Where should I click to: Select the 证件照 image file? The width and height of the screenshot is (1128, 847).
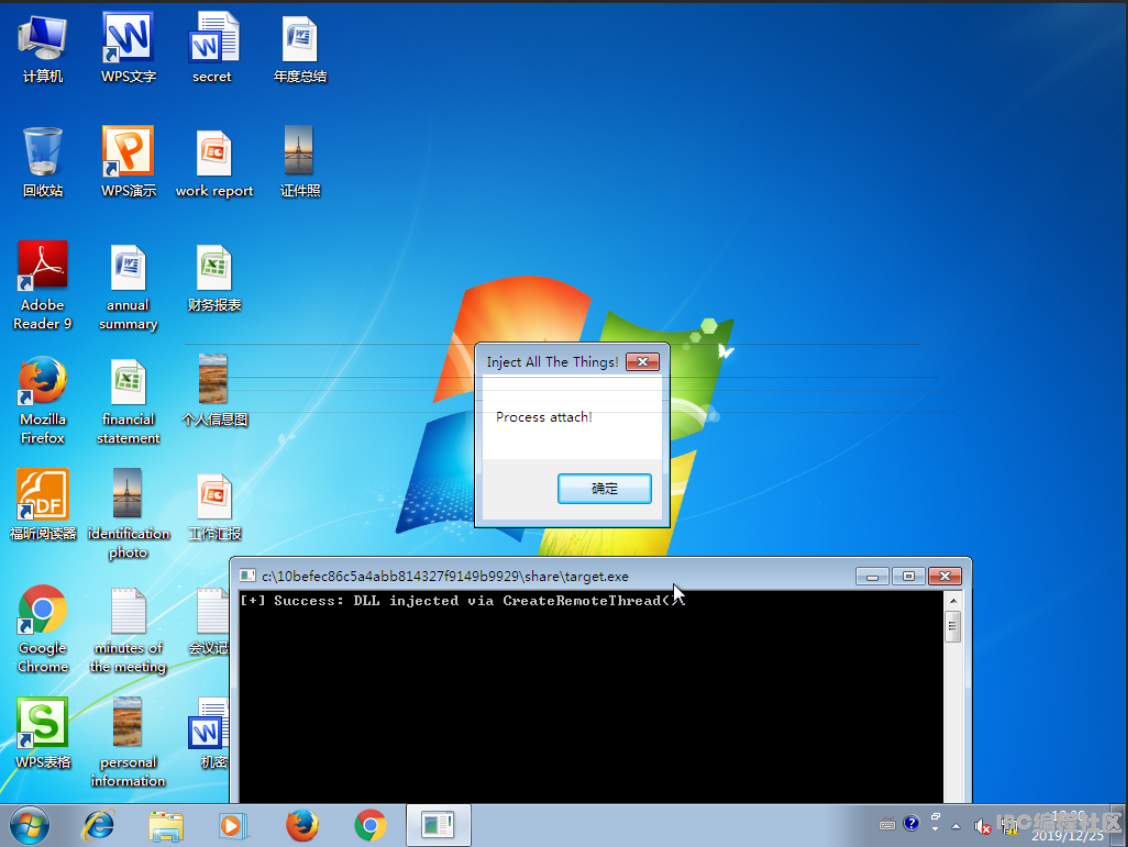(299, 163)
